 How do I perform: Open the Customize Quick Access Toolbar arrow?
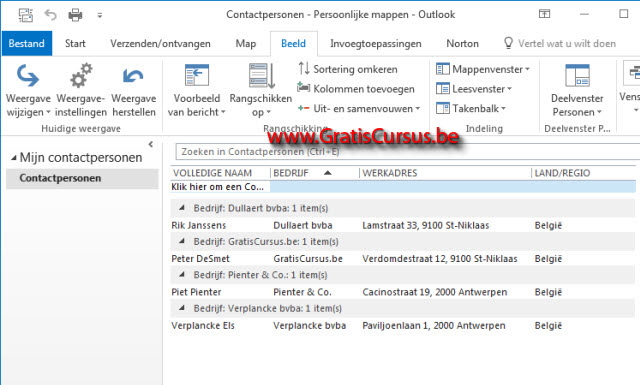[x=100, y=16]
